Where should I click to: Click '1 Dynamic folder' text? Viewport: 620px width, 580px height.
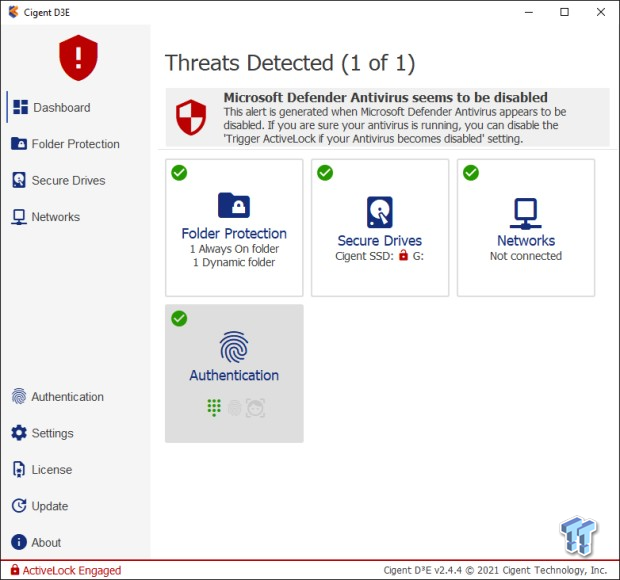point(234,262)
